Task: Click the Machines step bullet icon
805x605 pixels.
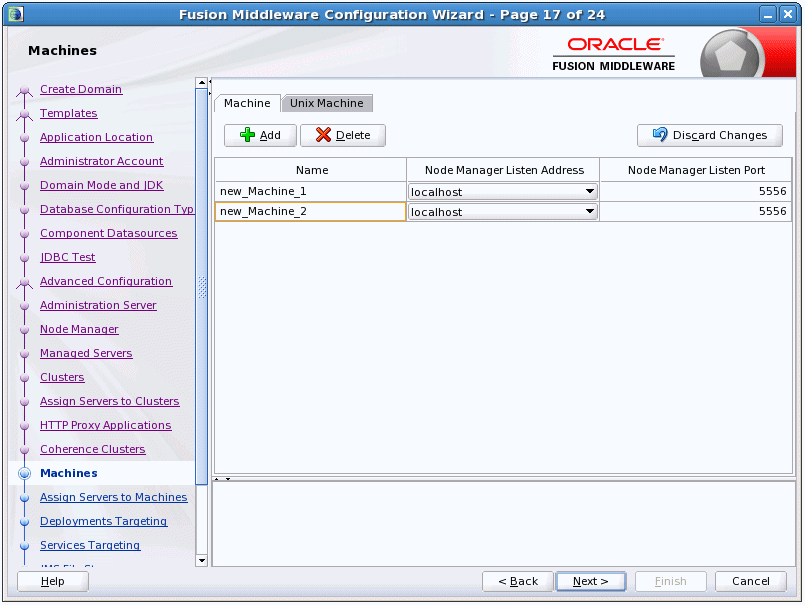Action: (x=24, y=474)
